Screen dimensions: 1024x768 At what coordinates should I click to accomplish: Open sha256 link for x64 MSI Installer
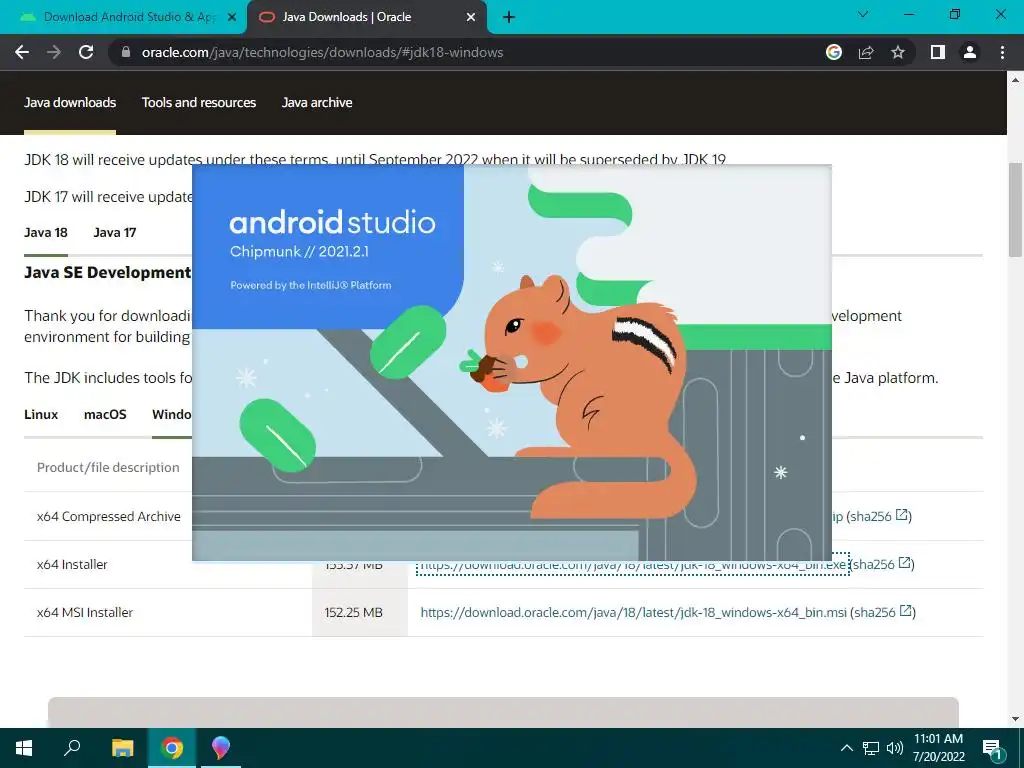883,613
